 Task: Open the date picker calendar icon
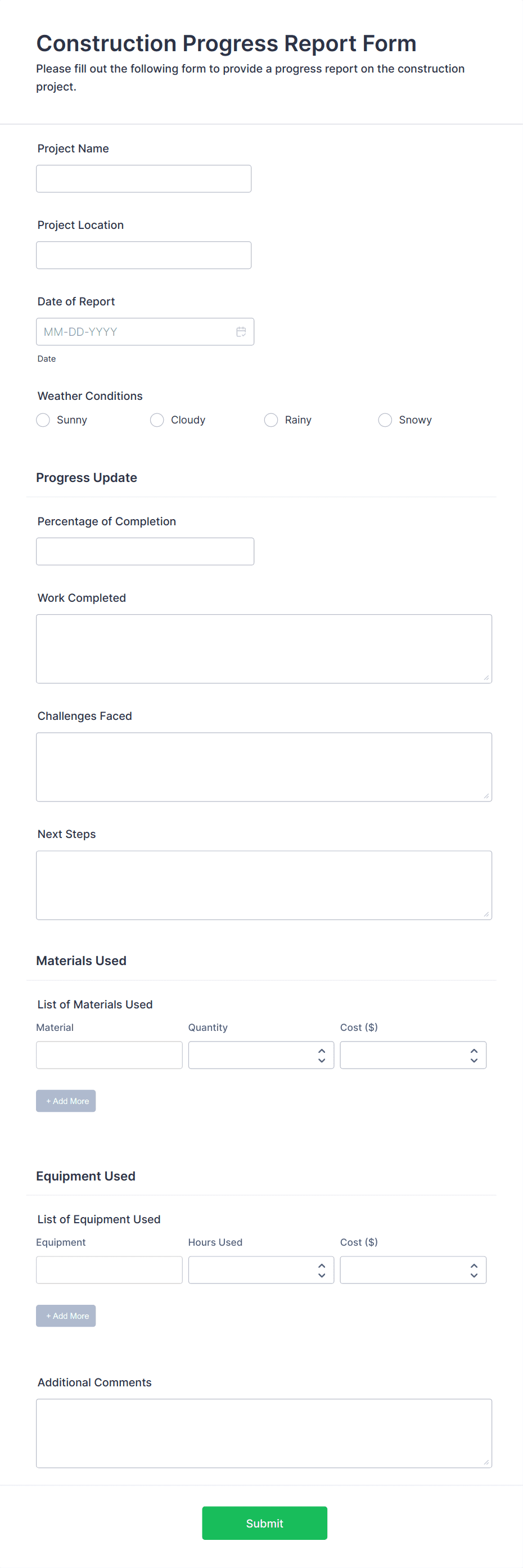[x=241, y=332]
